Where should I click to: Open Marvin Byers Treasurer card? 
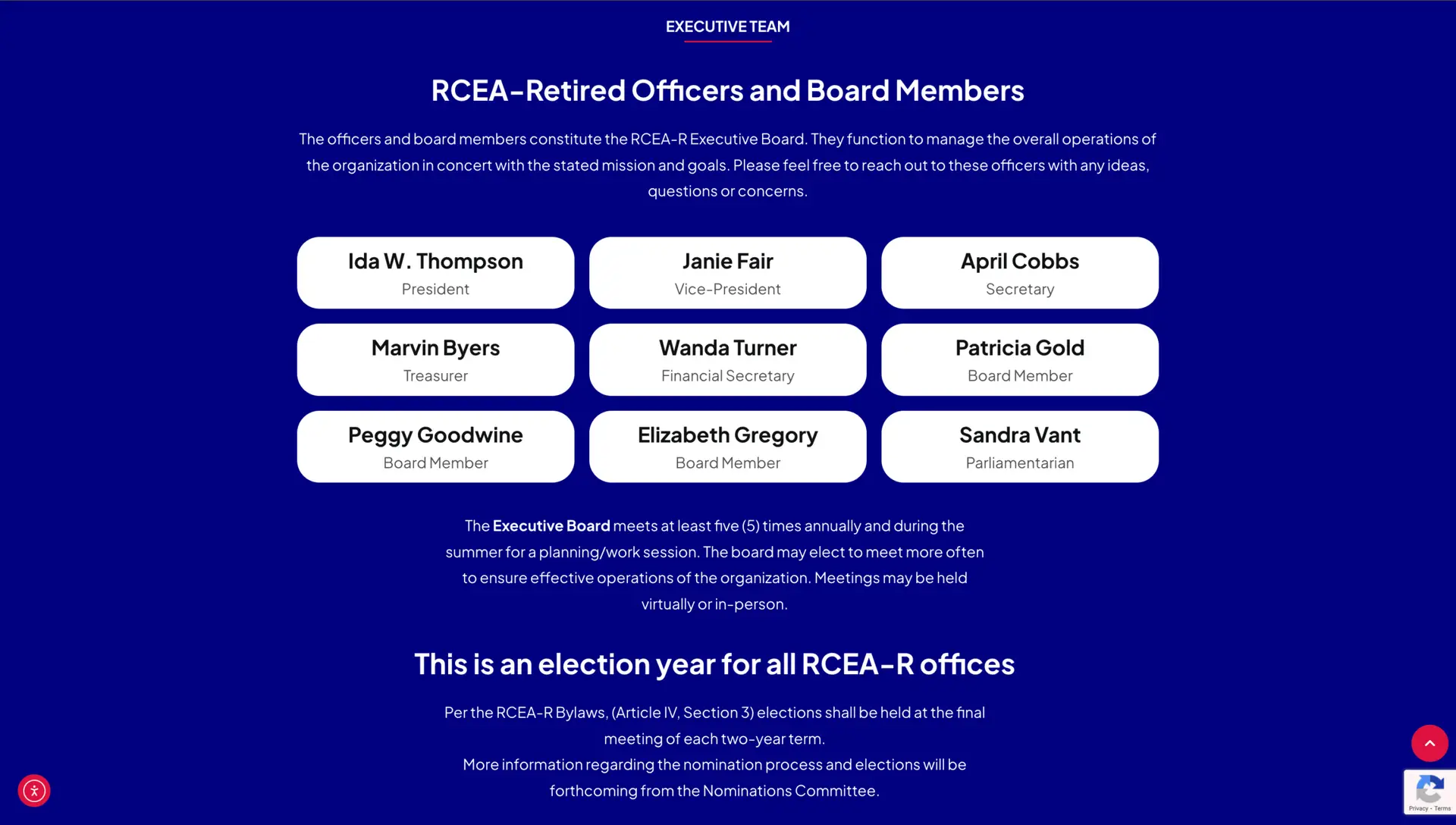(x=435, y=359)
